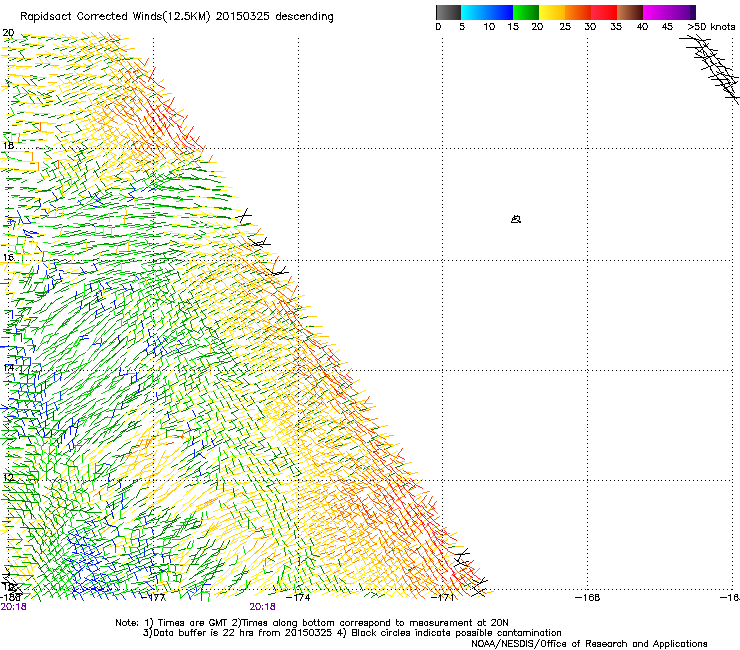Click the latitude label "14" on the left axis

(x=8, y=367)
